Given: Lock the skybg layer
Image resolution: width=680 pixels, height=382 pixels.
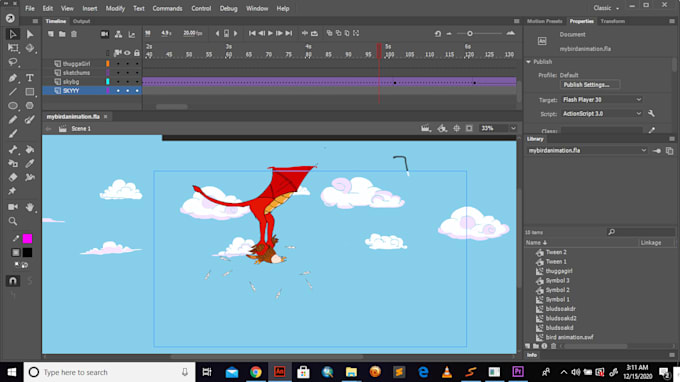Looking at the screenshot, I should click(137, 82).
